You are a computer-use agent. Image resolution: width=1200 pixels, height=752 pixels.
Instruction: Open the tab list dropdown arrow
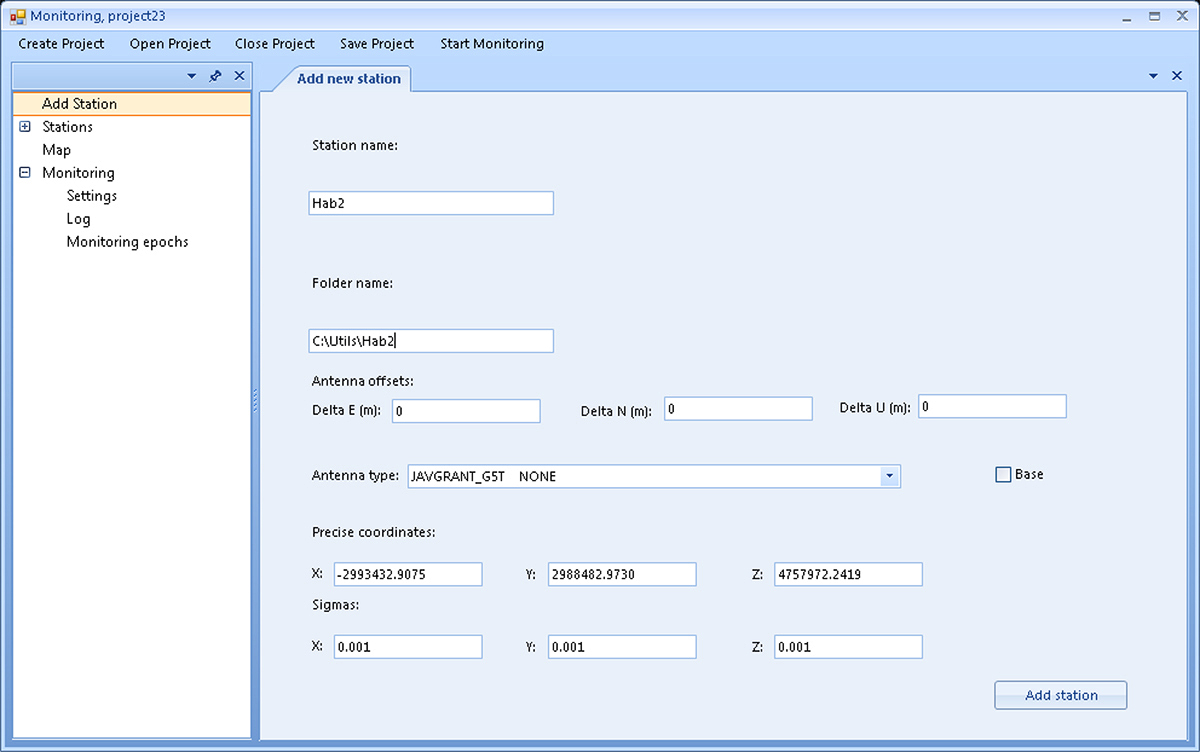(1153, 76)
